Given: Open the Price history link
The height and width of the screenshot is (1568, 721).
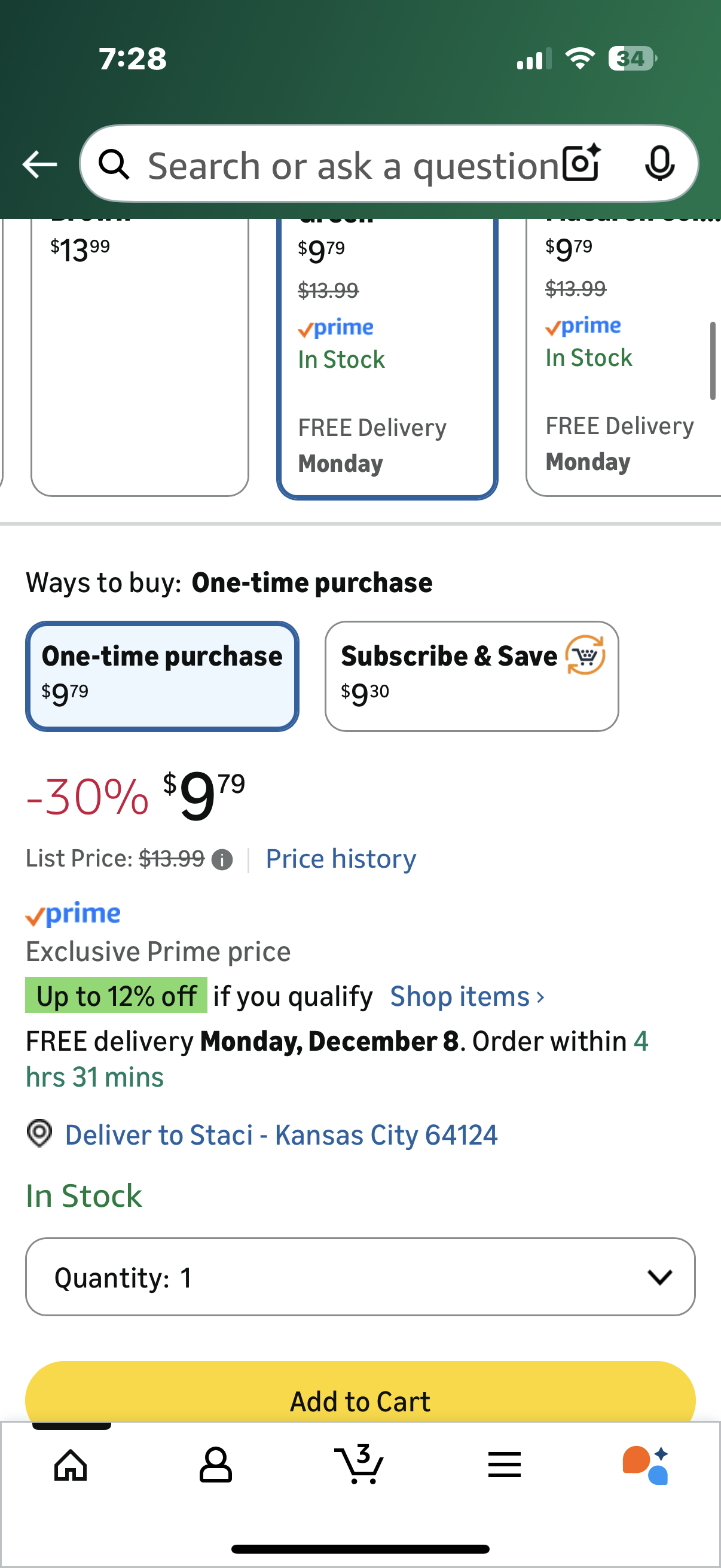Looking at the screenshot, I should (341, 859).
